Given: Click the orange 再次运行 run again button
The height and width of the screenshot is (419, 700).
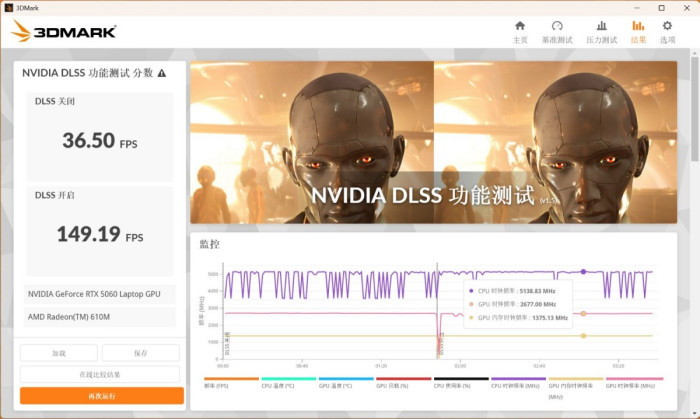Looking at the screenshot, I should point(102,396).
